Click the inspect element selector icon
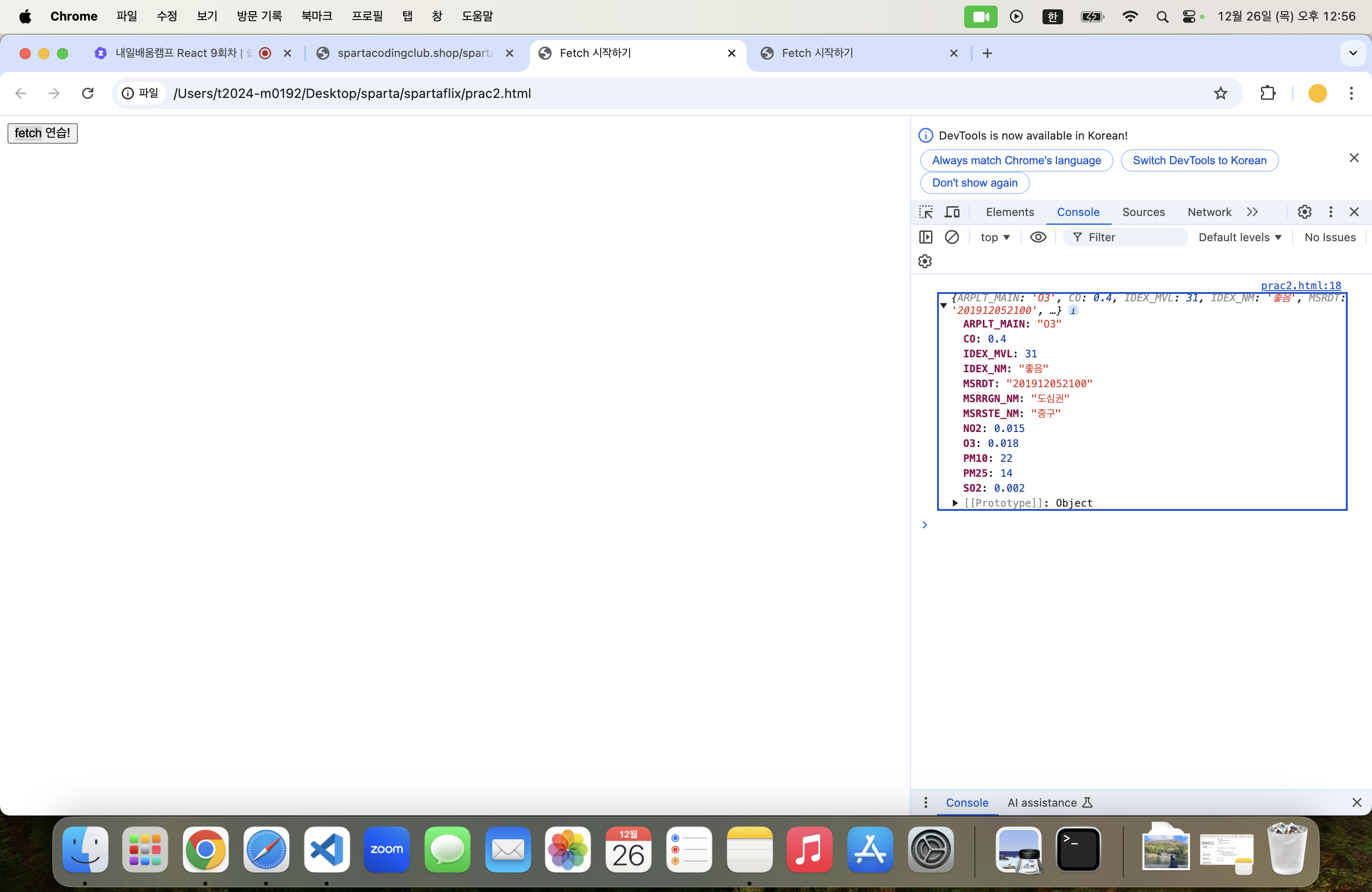 point(926,212)
